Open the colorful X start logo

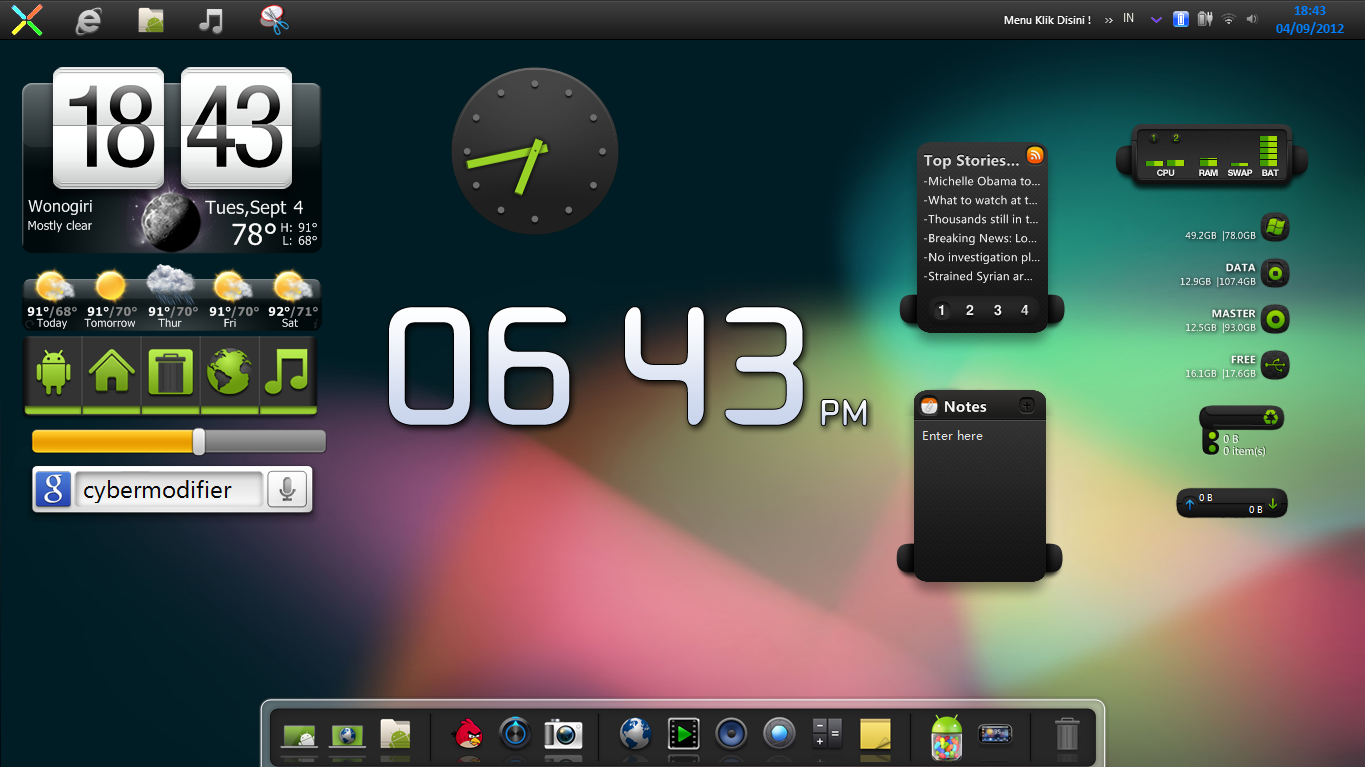[26, 19]
